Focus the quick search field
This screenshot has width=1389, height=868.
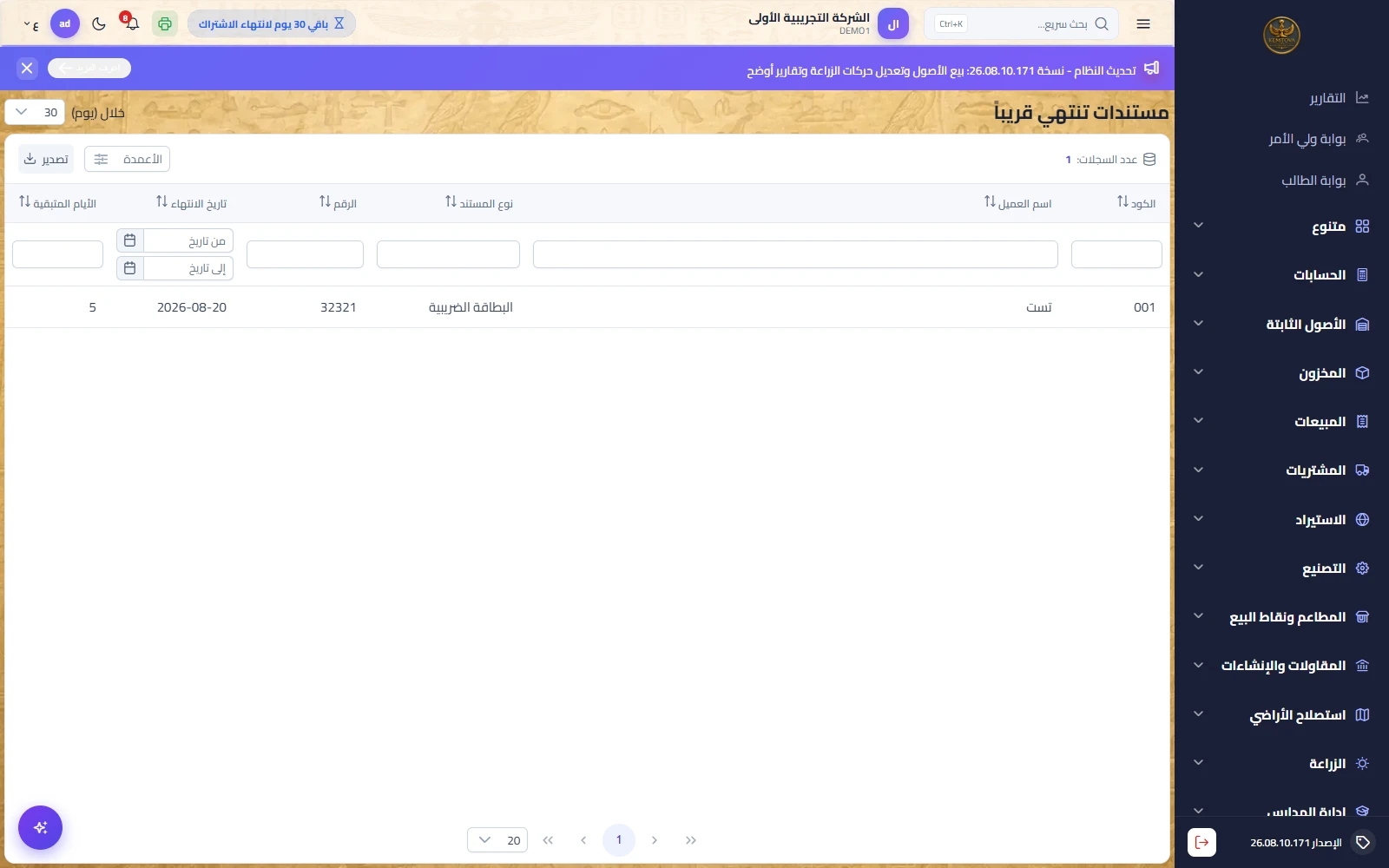(x=1022, y=24)
